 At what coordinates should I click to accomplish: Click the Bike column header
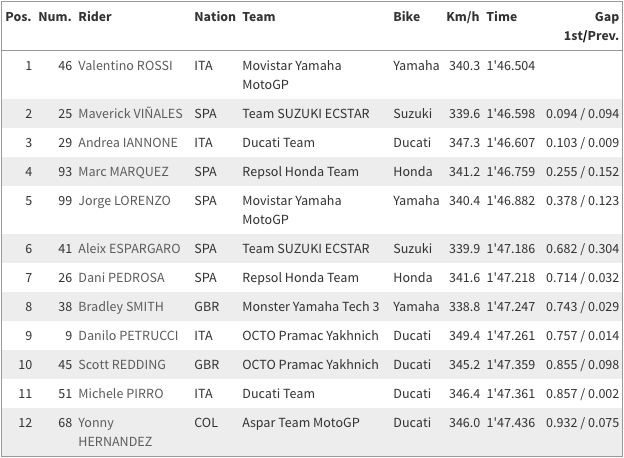(x=407, y=16)
